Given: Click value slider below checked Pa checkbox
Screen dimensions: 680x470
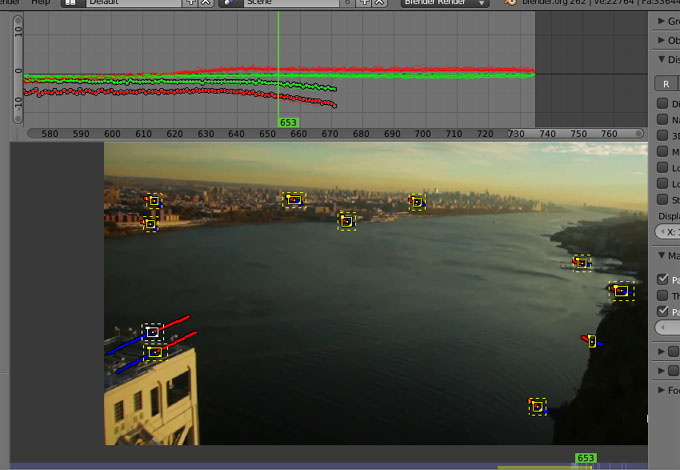Looking at the screenshot, I should [667, 327].
